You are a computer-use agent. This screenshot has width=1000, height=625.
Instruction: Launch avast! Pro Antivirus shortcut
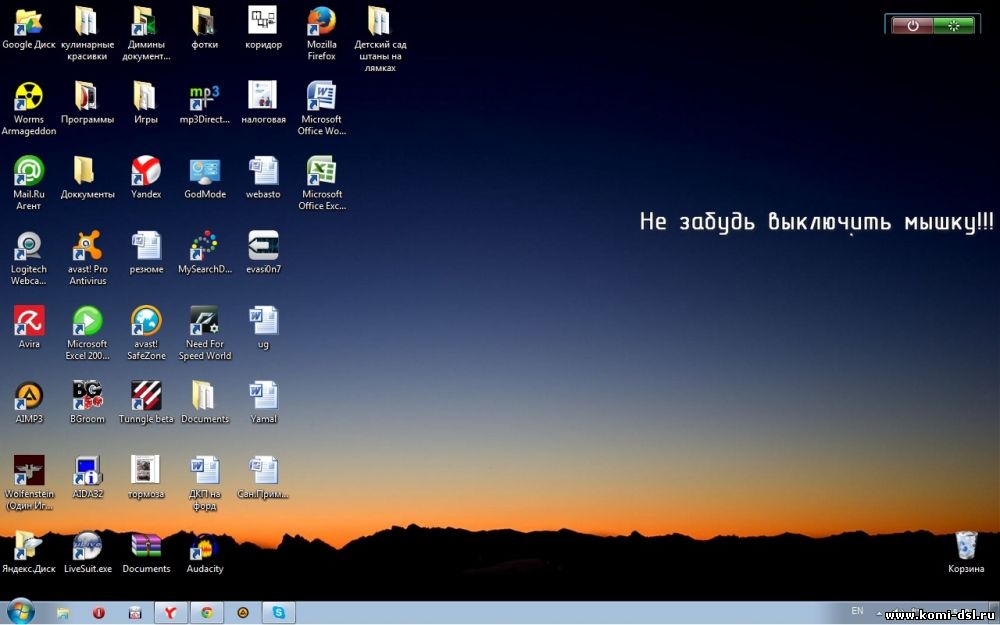pos(87,246)
